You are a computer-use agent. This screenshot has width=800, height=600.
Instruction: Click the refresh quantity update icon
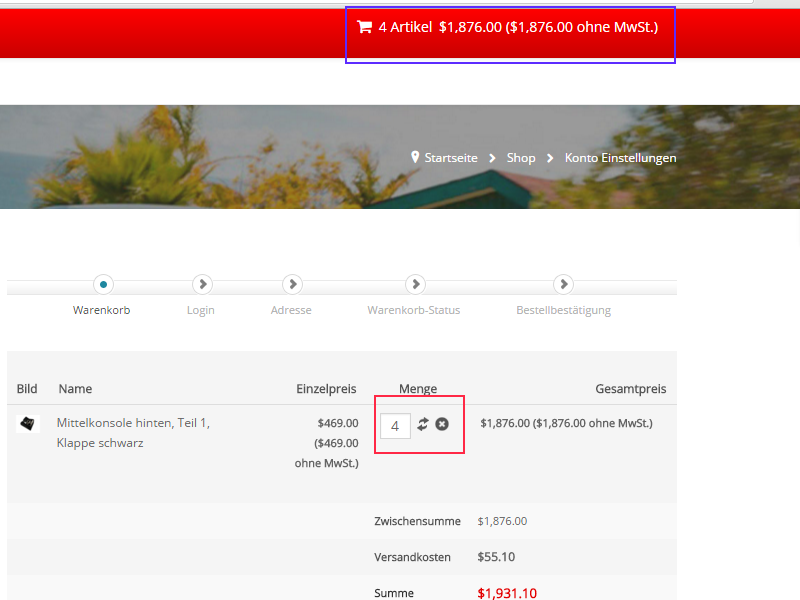[422, 424]
